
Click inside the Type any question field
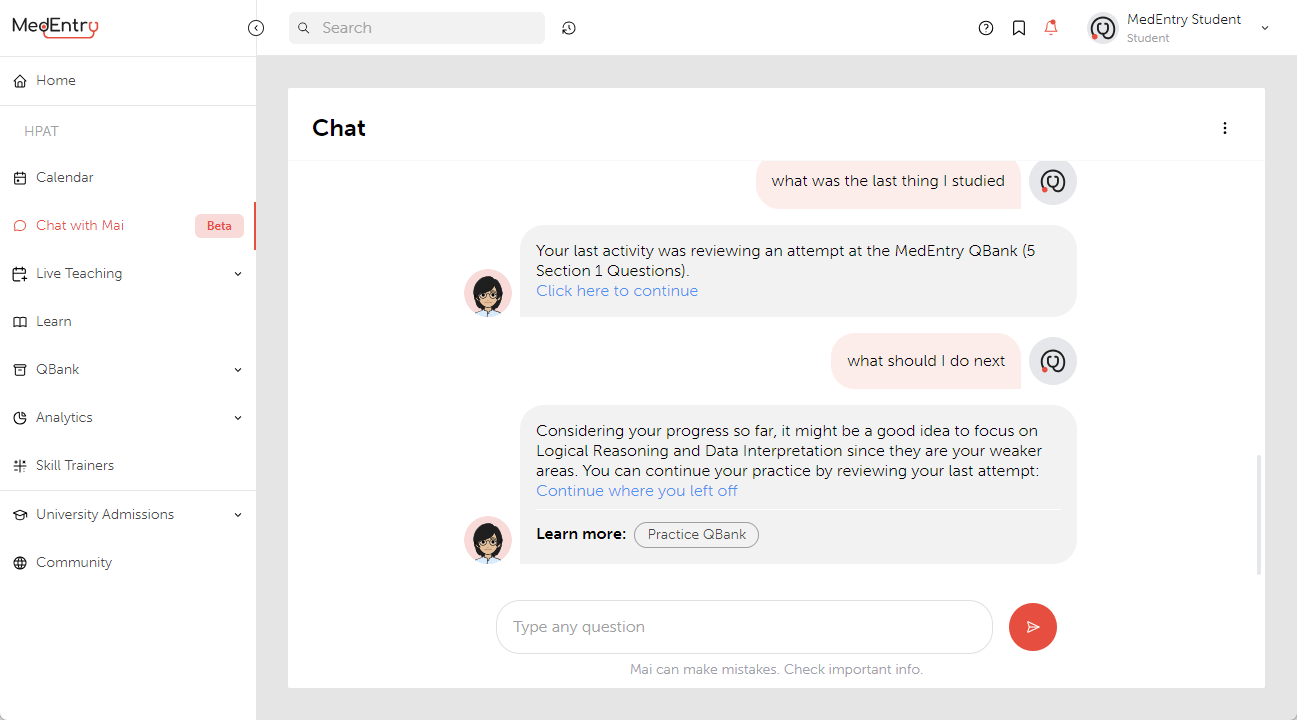(x=744, y=626)
